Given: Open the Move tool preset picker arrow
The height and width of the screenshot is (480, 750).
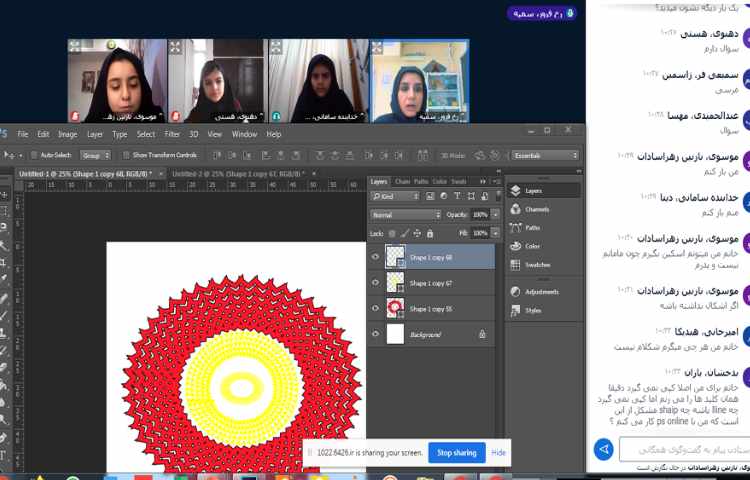Looking at the screenshot, I should (21, 155).
